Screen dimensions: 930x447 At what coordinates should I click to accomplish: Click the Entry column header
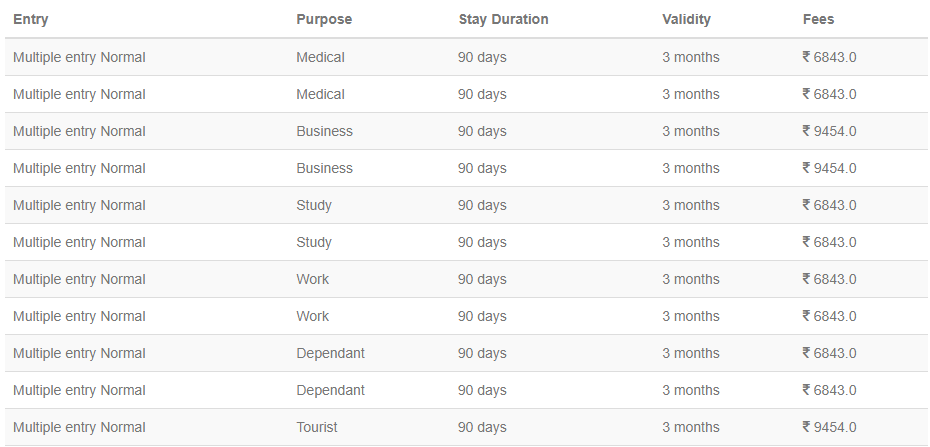pyautogui.click(x=31, y=19)
